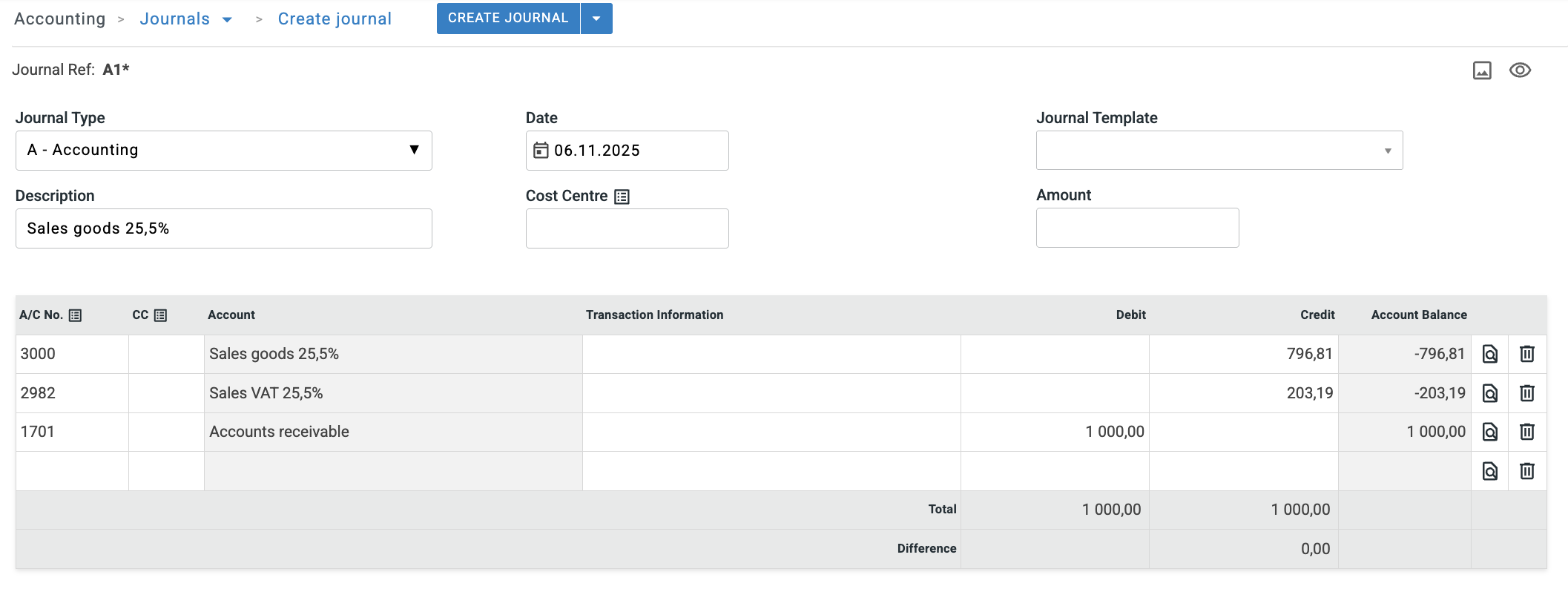This screenshot has height=589, width=1568.
Task: Open the Journal Template dropdown
Action: click(1387, 151)
